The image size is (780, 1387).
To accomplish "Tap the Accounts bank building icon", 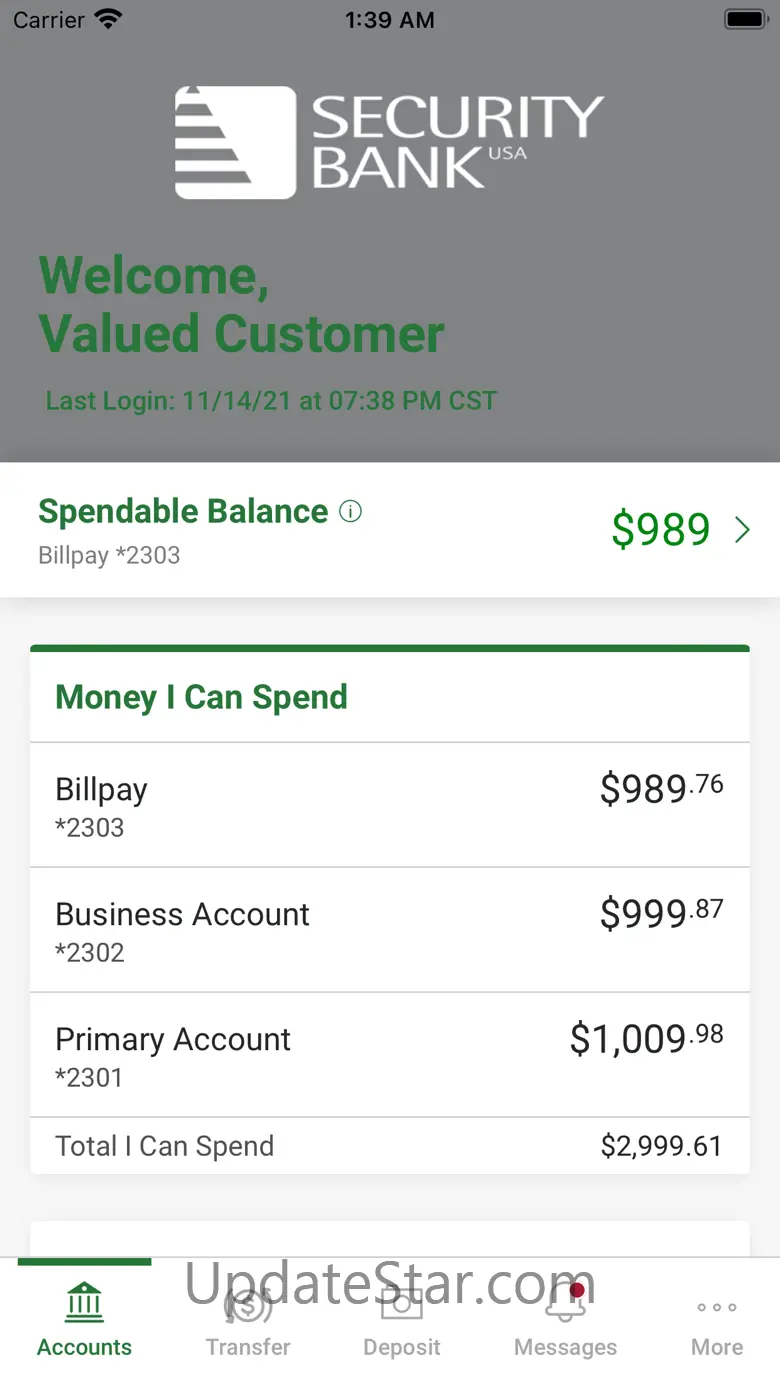I will 85,1304.
